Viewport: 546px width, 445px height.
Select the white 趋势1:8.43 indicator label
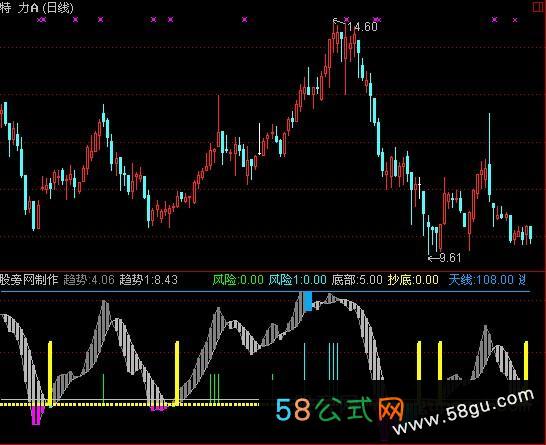[148, 280]
